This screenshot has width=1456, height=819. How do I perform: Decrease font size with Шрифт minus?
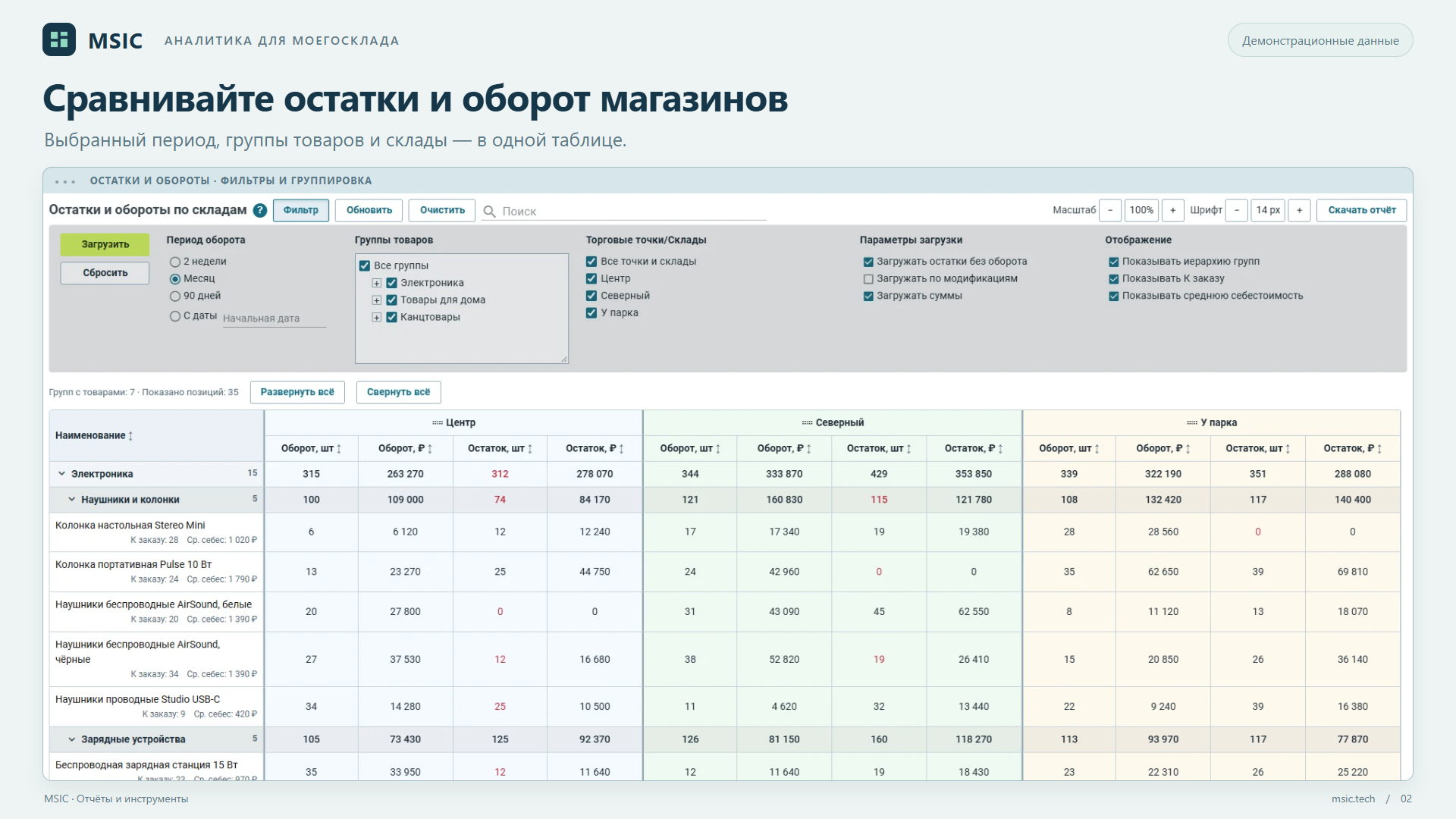(1237, 210)
